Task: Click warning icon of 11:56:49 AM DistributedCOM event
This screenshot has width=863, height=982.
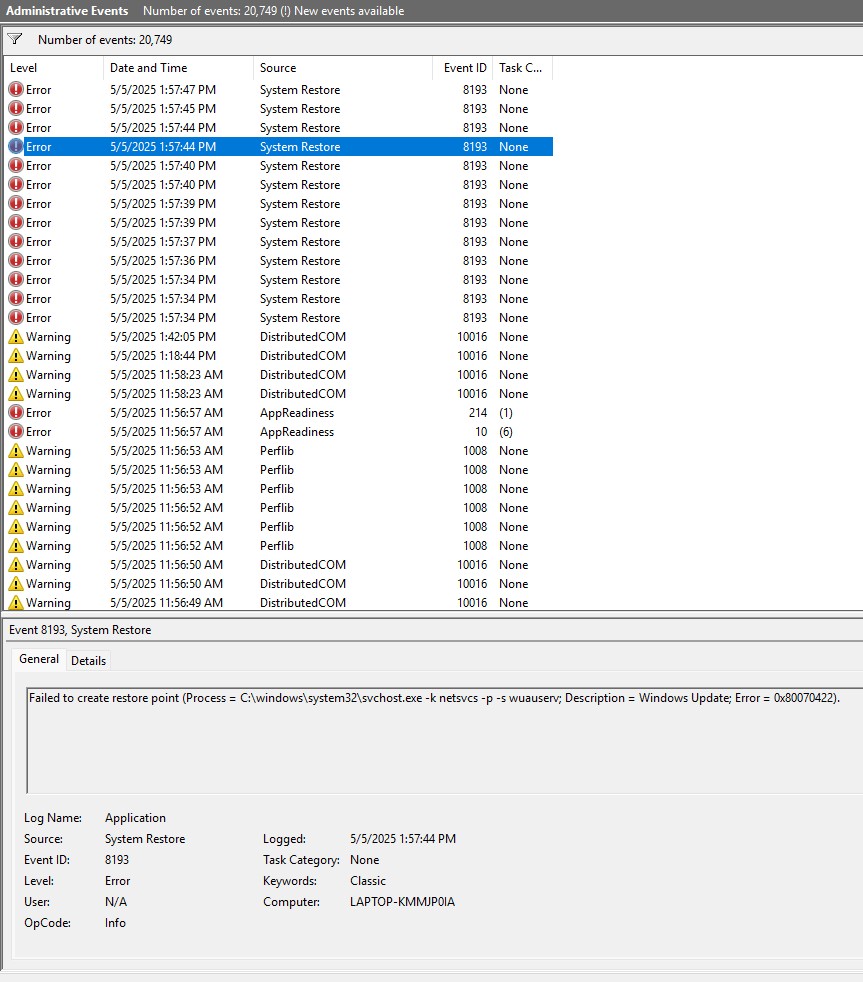Action: click(16, 602)
